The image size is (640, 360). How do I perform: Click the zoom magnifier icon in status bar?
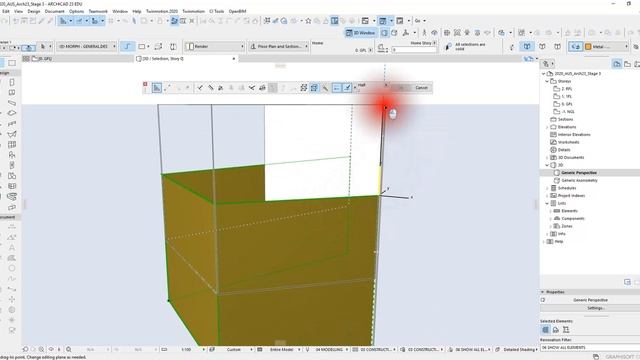coord(69,349)
